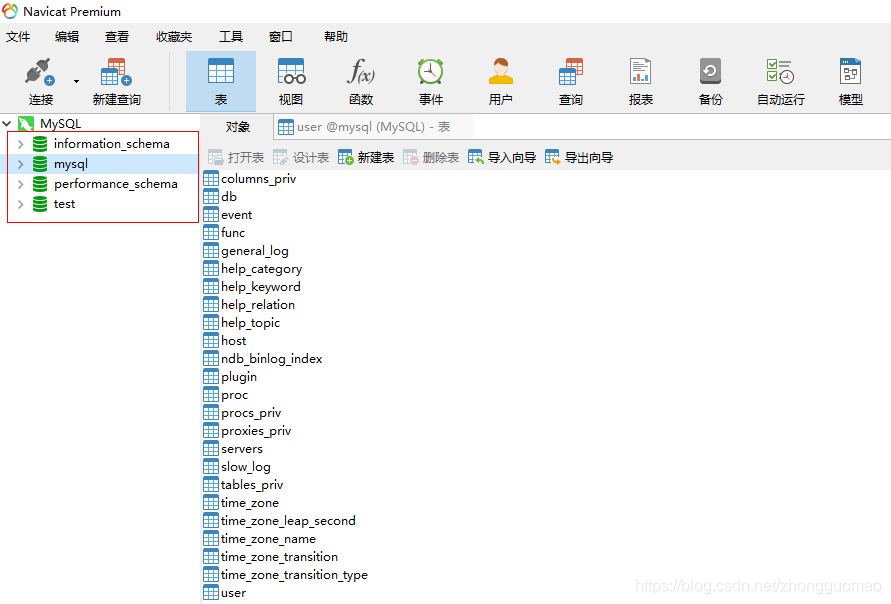Open the 窗口 window menu
Viewport: 891px width, 604px height.
coord(281,37)
